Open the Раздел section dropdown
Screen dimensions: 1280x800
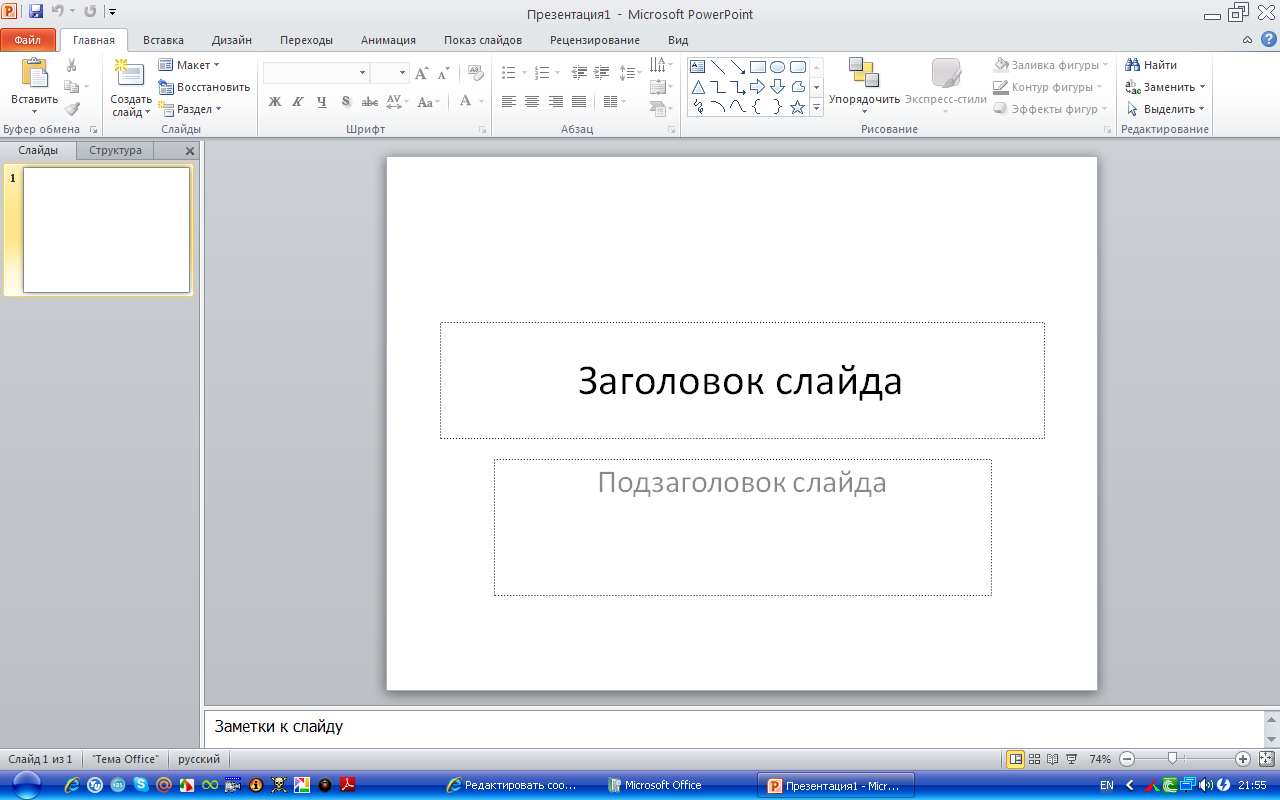click(x=190, y=109)
